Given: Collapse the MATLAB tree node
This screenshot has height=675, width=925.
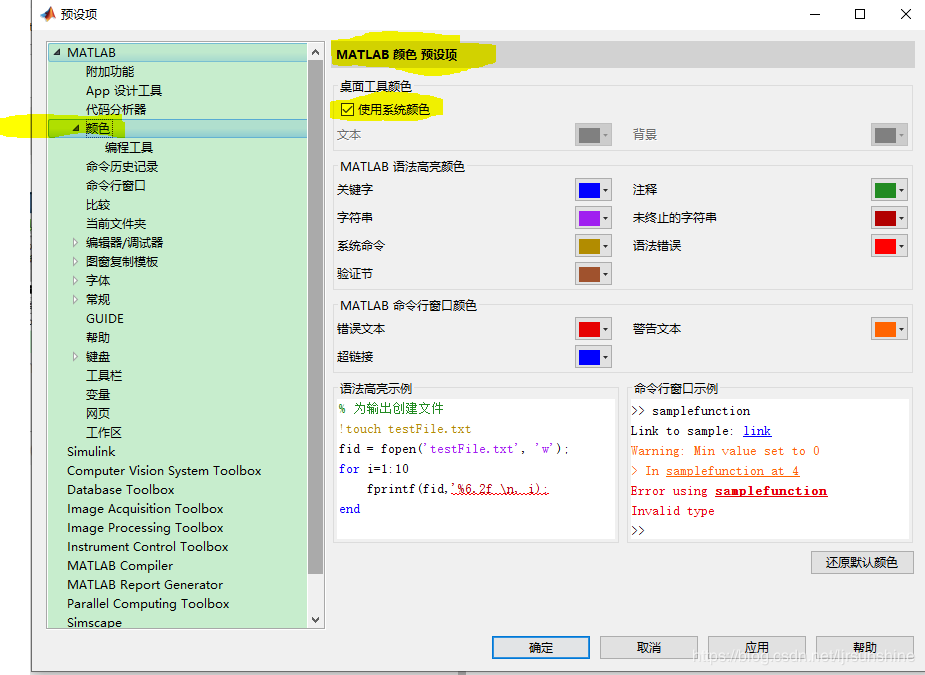Looking at the screenshot, I should 57,53.
